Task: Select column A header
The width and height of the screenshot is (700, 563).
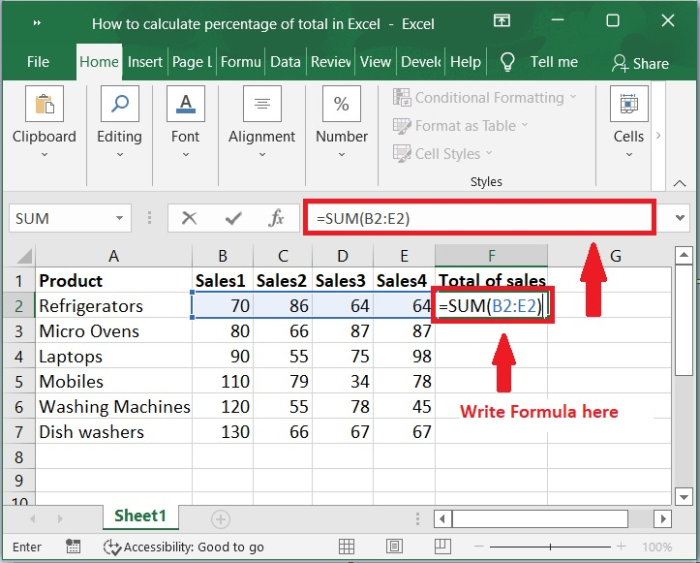Action: tap(114, 256)
